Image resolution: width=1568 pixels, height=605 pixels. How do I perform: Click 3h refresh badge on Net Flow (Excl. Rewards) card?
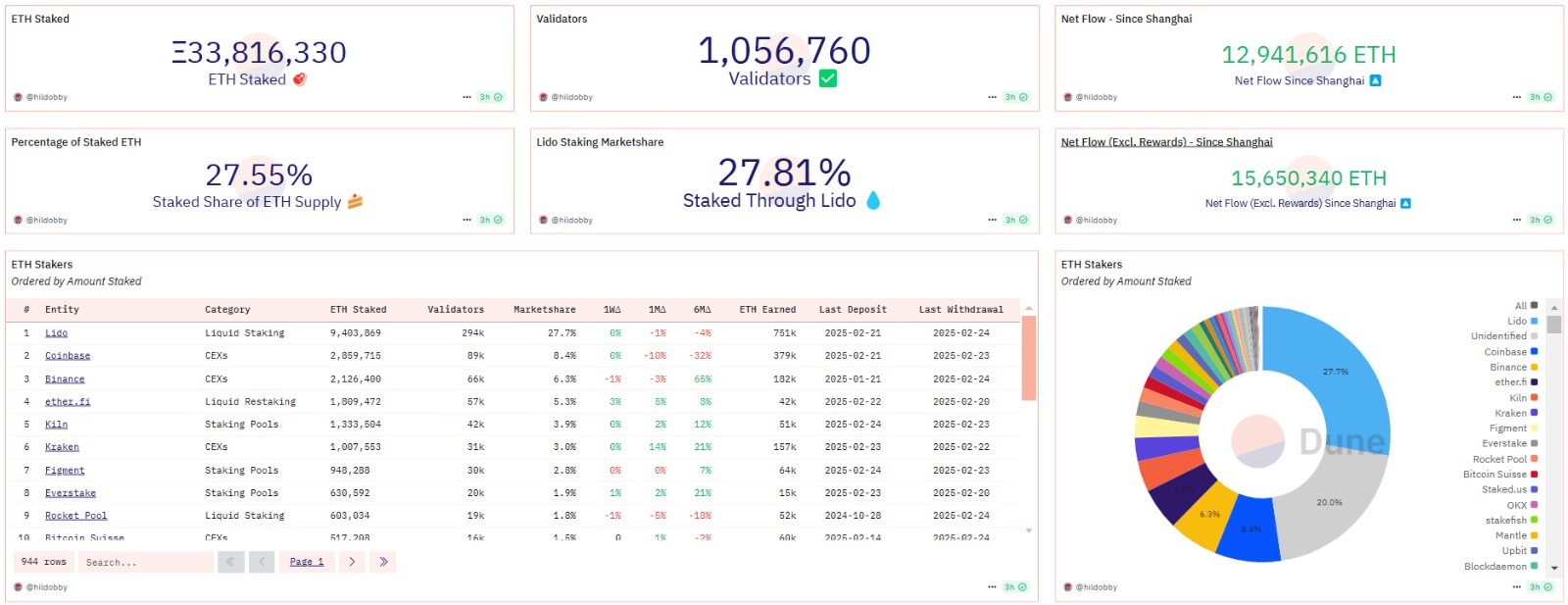click(1542, 220)
